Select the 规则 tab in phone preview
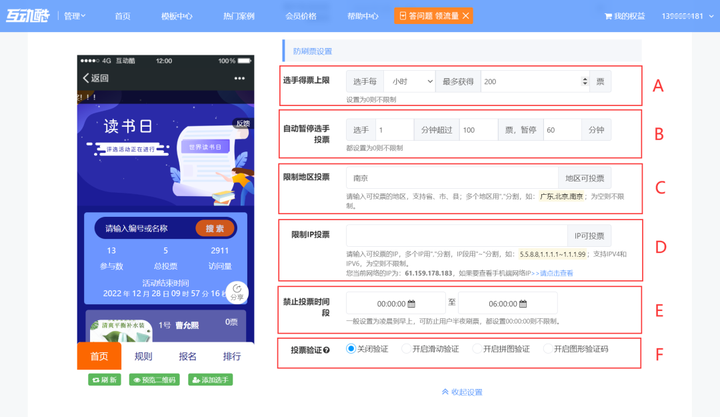720x417 pixels. [143, 356]
